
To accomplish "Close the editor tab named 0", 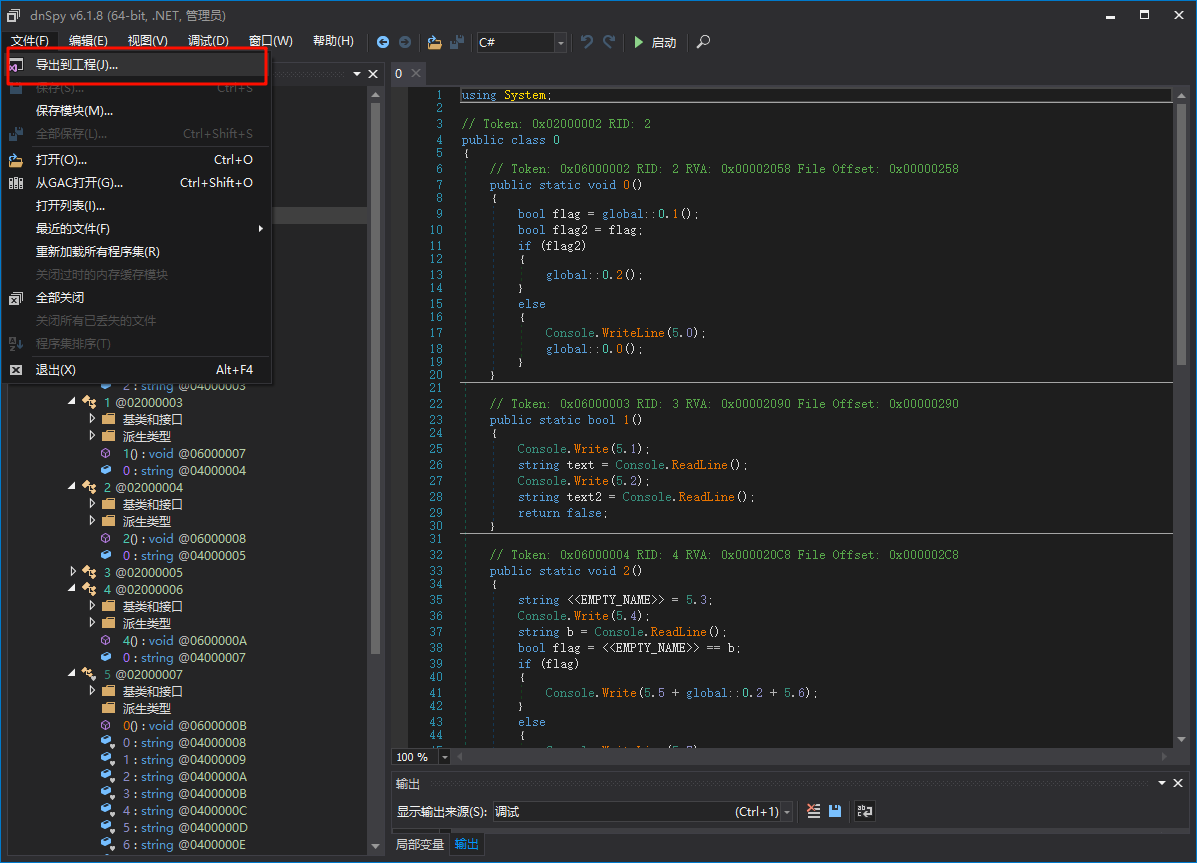I will point(416,74).
